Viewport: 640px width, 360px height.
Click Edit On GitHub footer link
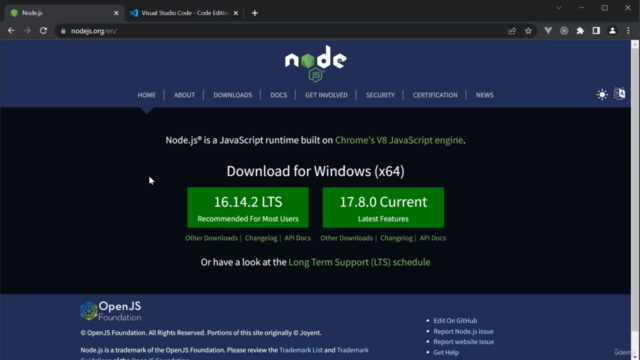(455, 321)
